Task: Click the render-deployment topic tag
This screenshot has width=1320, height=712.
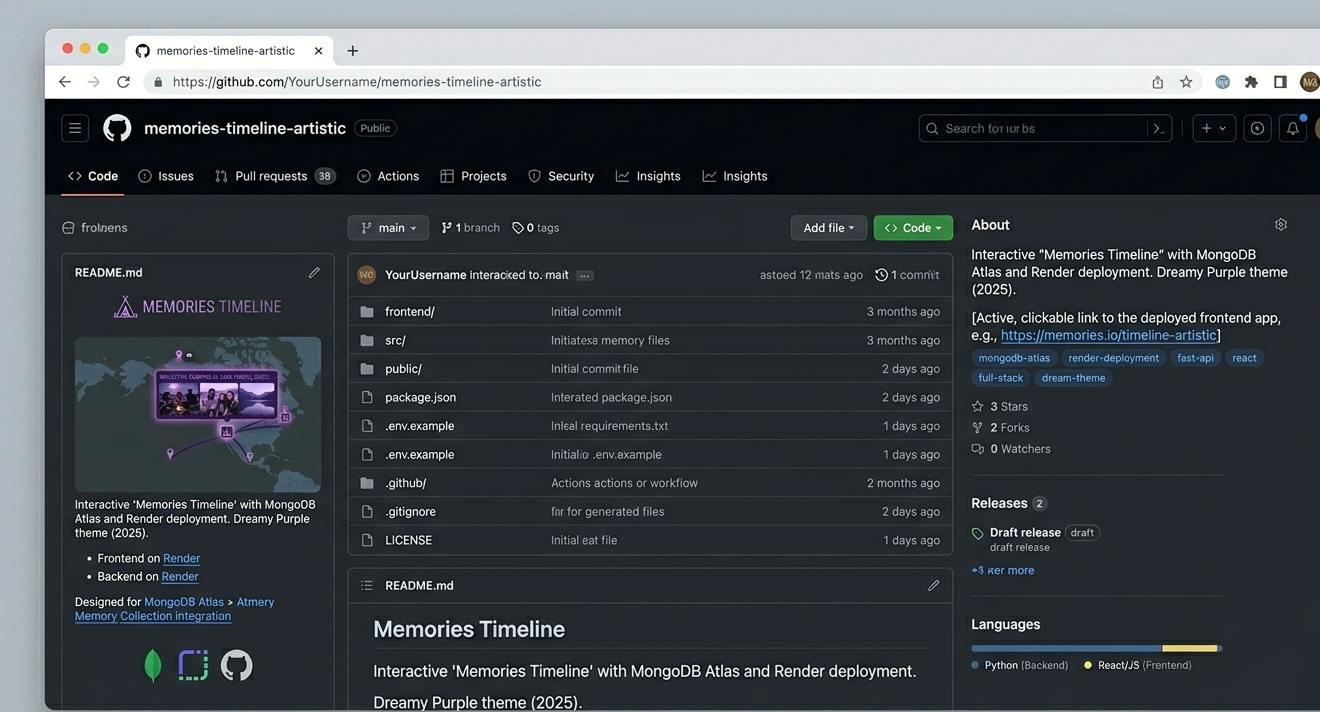Action: coord(1113,358)
